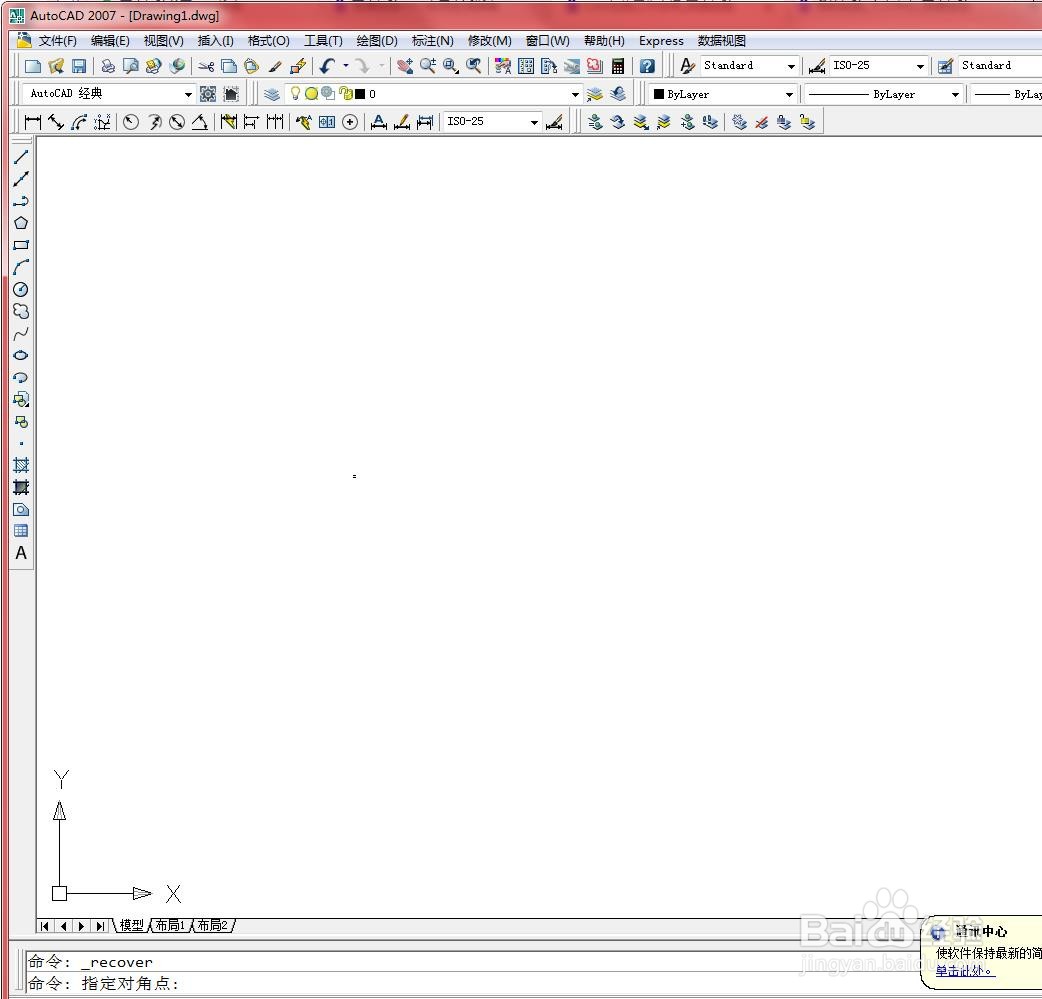Image resolution: width=1042 pixels, height=999 pixels.
Task: Select the Table tool in draw toolbar
Action: (x=21, y=530)
